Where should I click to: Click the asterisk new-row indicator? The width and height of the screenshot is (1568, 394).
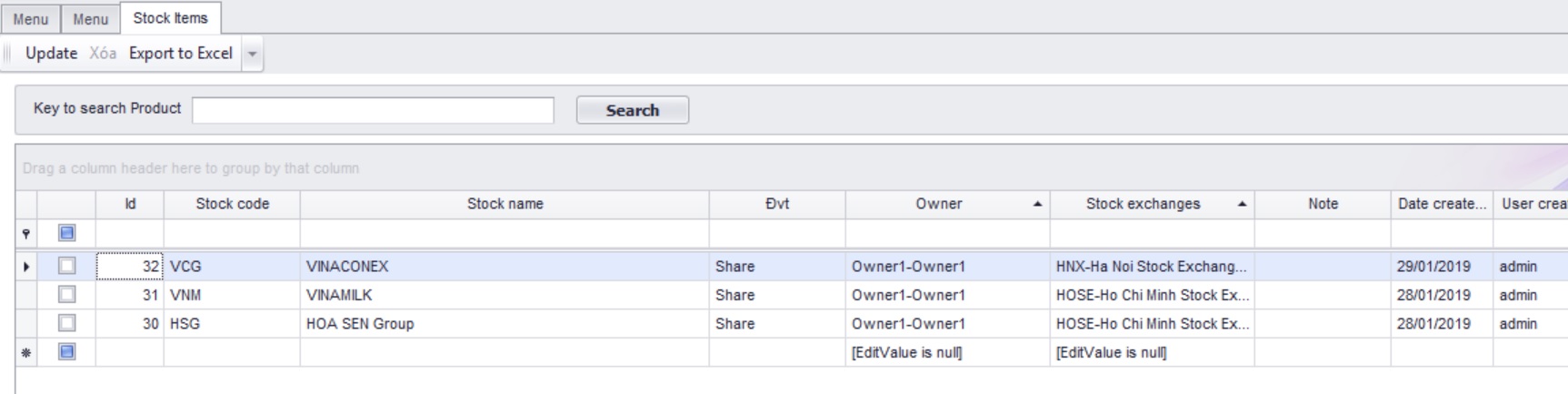point(25,353)
